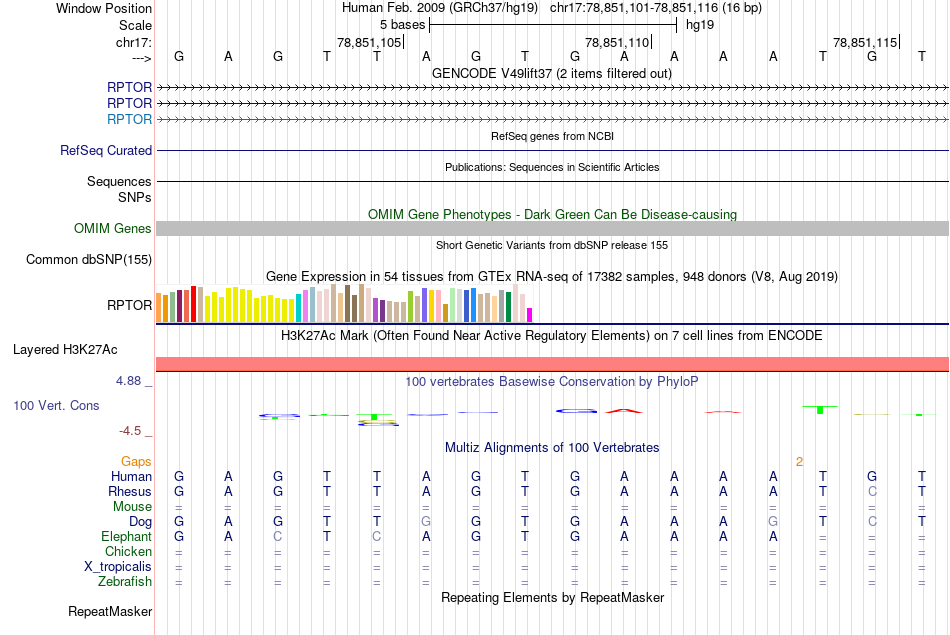Open OMIM Gene Phenotypes track title

[552, 214]
